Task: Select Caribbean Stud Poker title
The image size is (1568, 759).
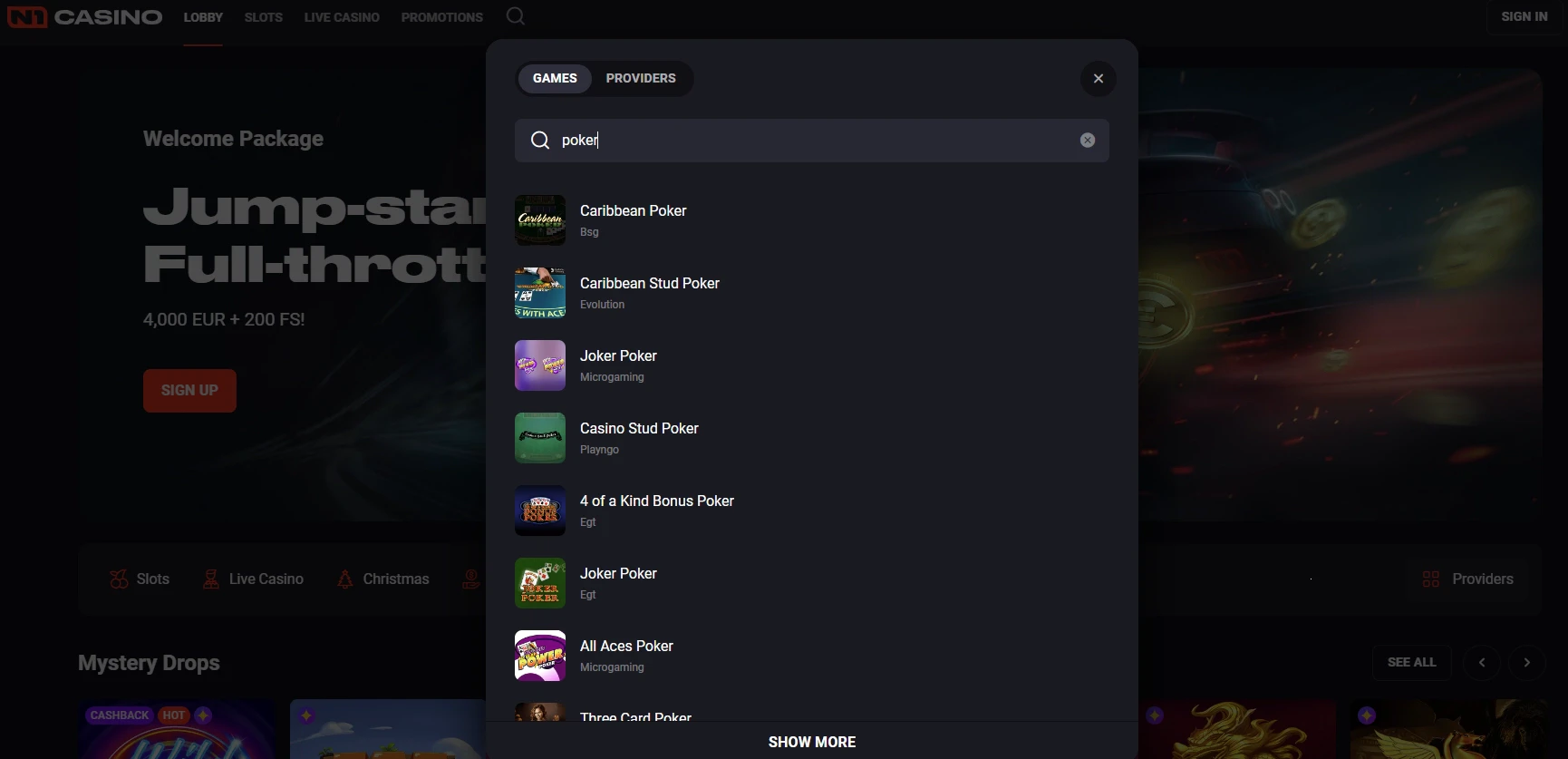Action: pos(650,284)
